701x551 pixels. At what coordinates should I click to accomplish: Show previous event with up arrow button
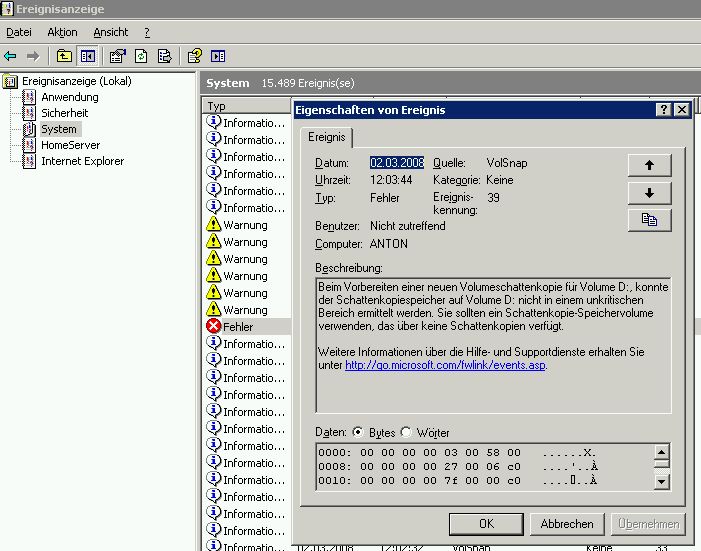pyautogui.click(x=649, y=165)
